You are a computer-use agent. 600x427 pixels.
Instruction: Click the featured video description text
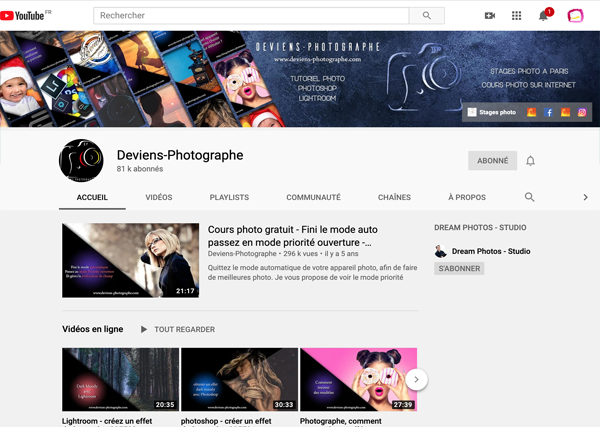pyautogui.click(x=313, y=272)
